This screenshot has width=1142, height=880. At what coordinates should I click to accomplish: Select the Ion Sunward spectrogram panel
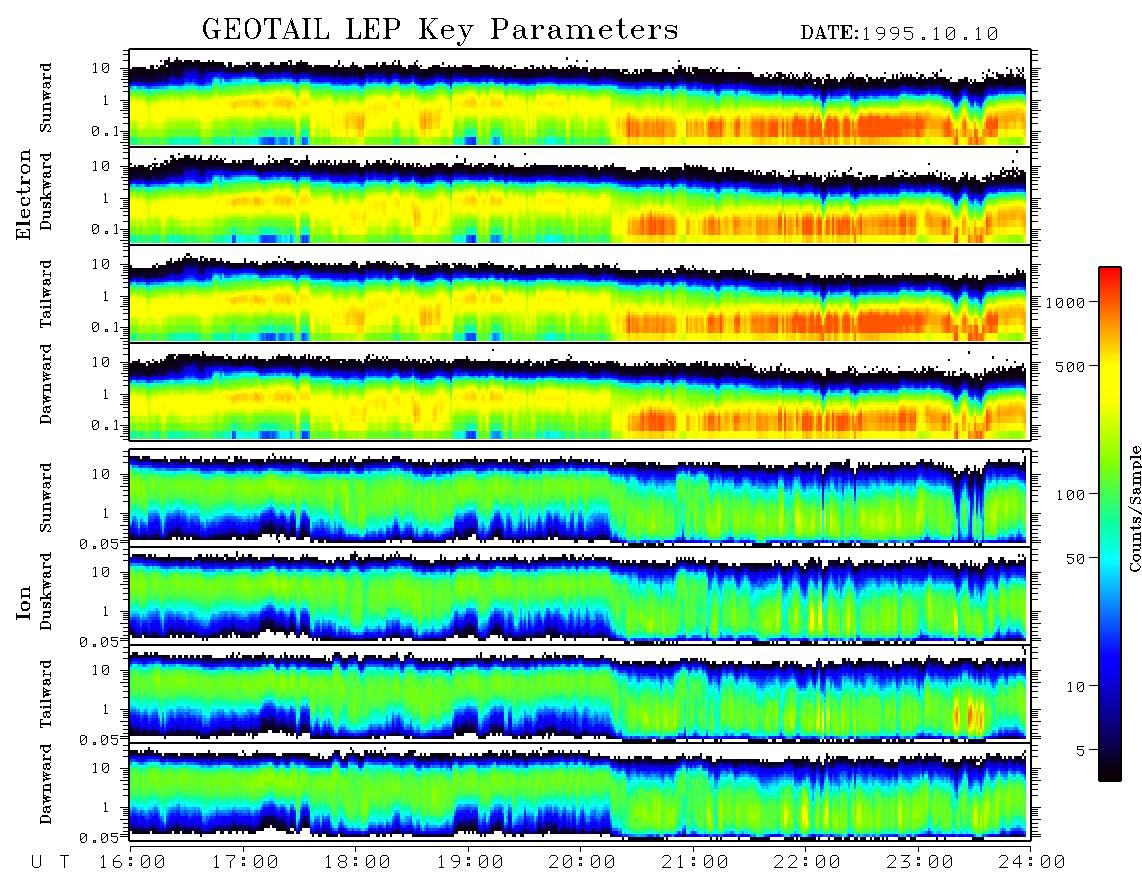580,498
